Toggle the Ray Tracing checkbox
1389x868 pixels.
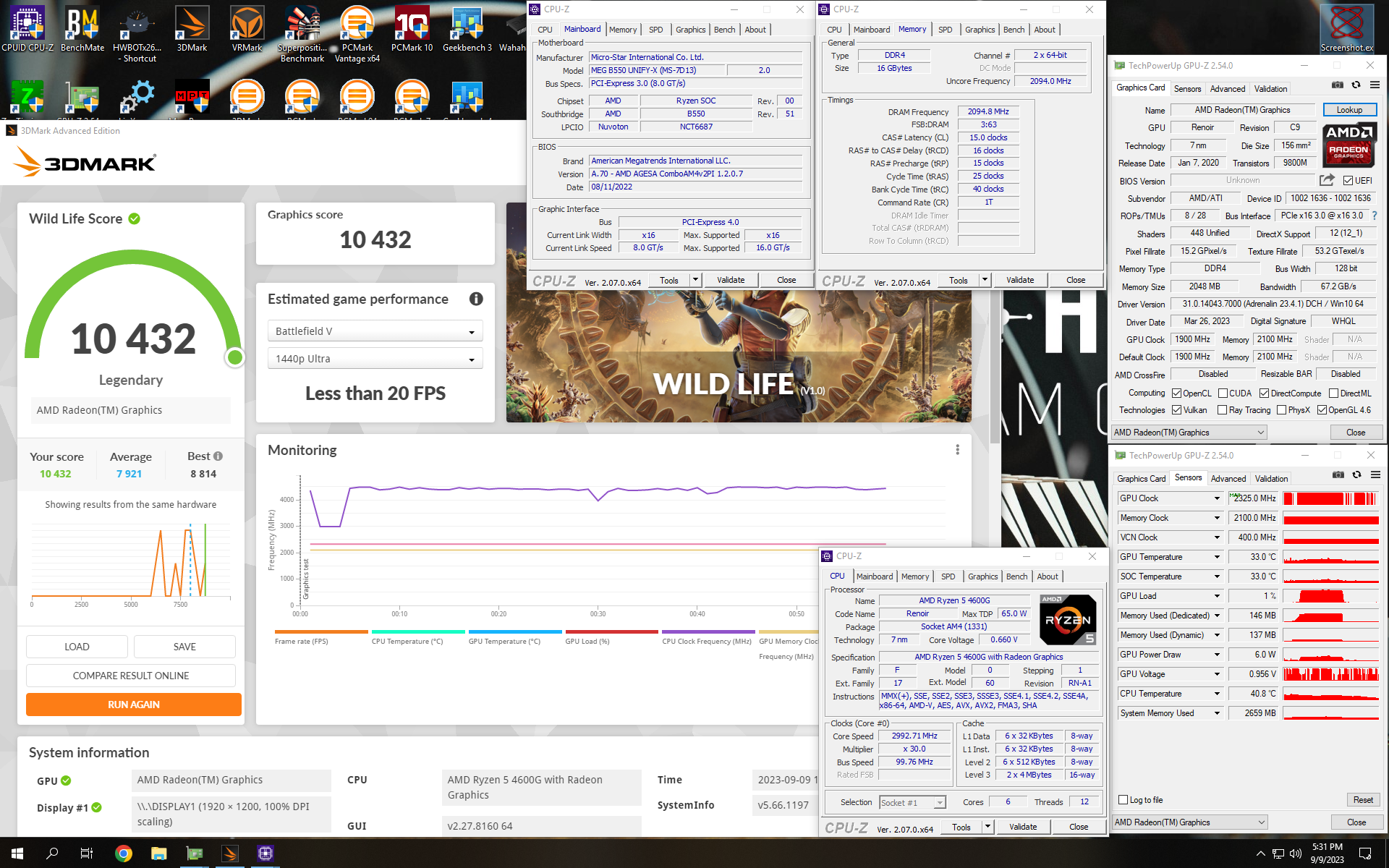(1223, 410)
